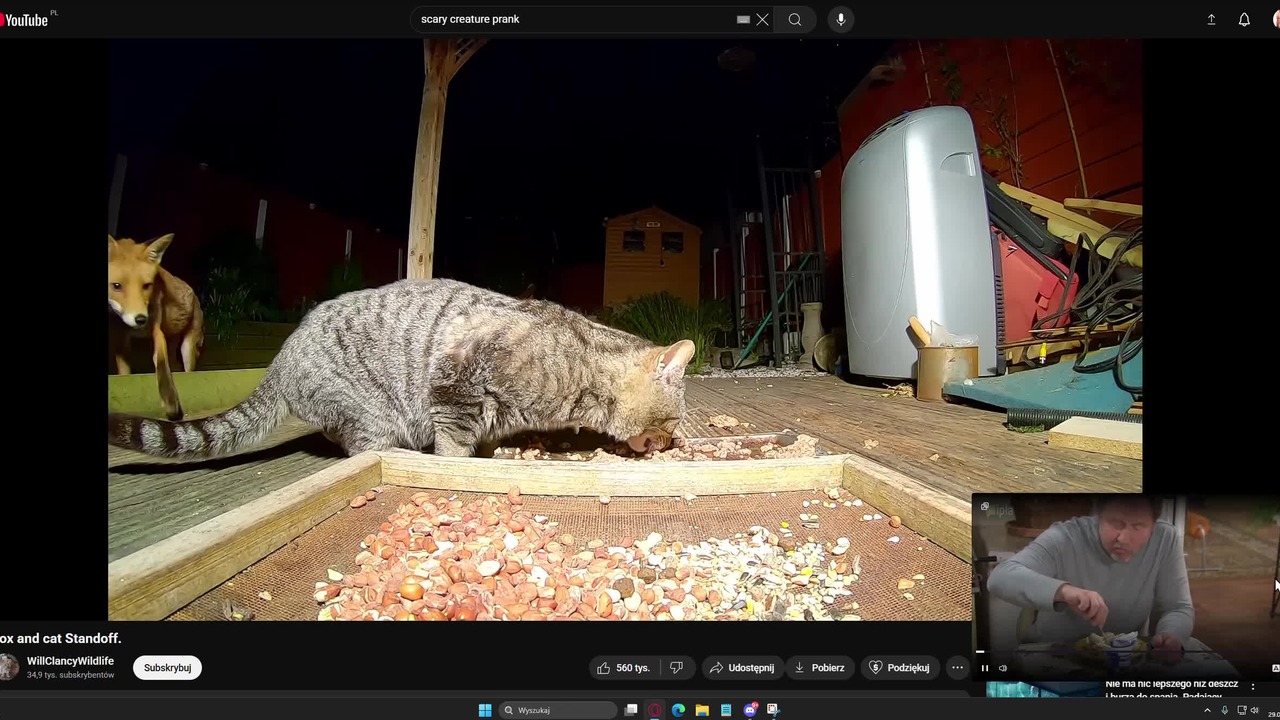
Task: Pause the mini player video
Action: pos(984,668)
